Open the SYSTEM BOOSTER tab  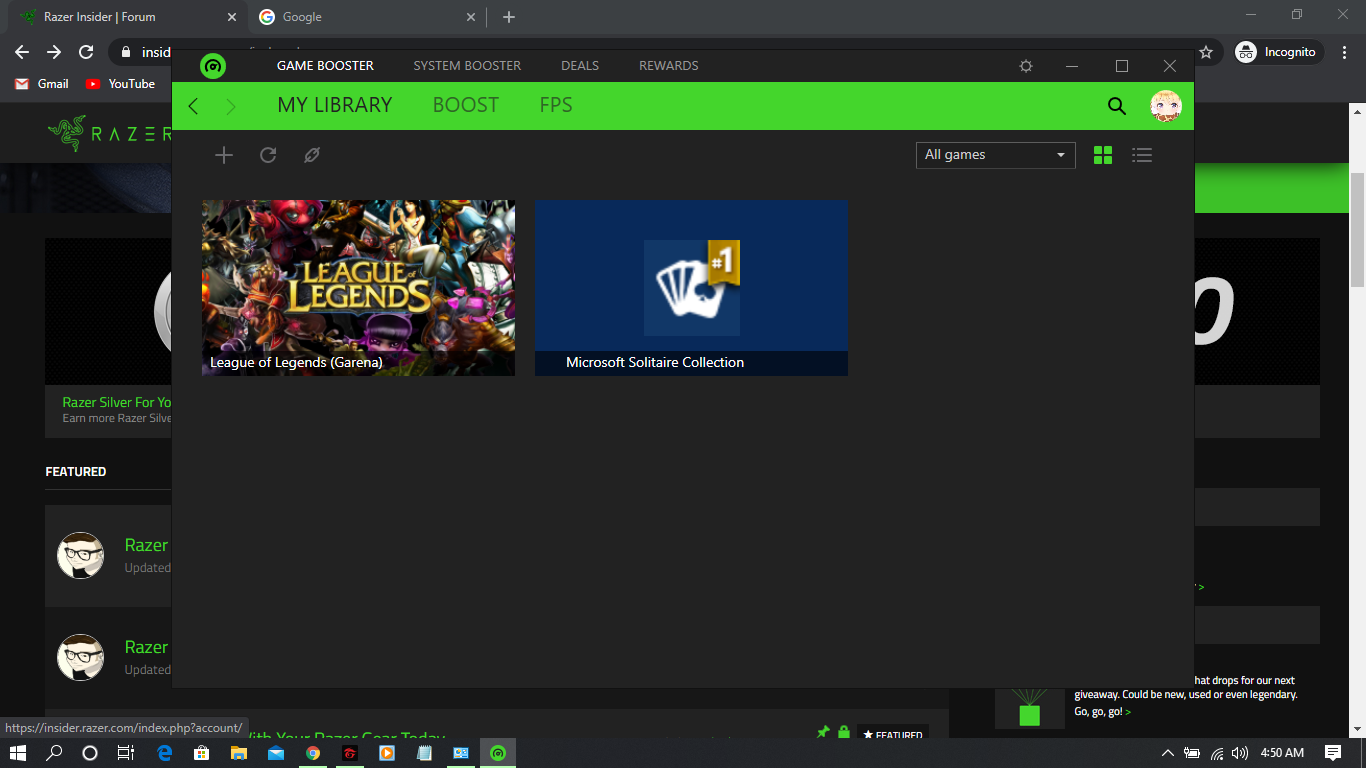click(467, 66)
